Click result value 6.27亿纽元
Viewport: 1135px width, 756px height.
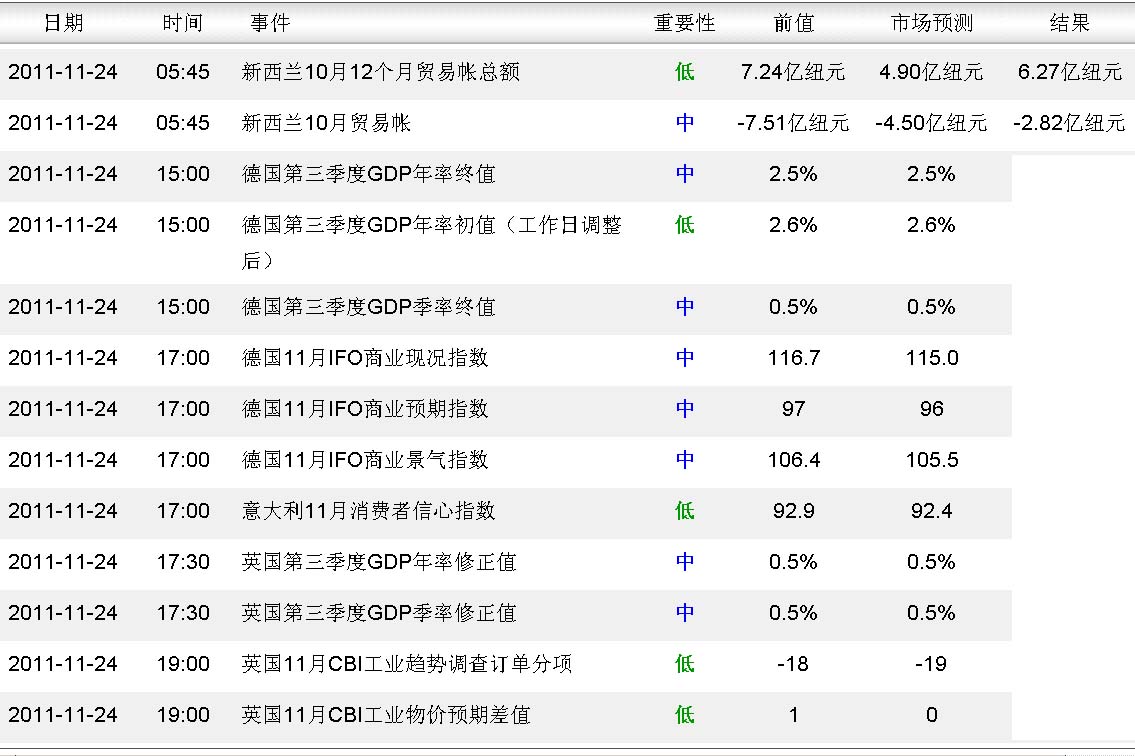pyautogui.click(x=1069, y=72)
